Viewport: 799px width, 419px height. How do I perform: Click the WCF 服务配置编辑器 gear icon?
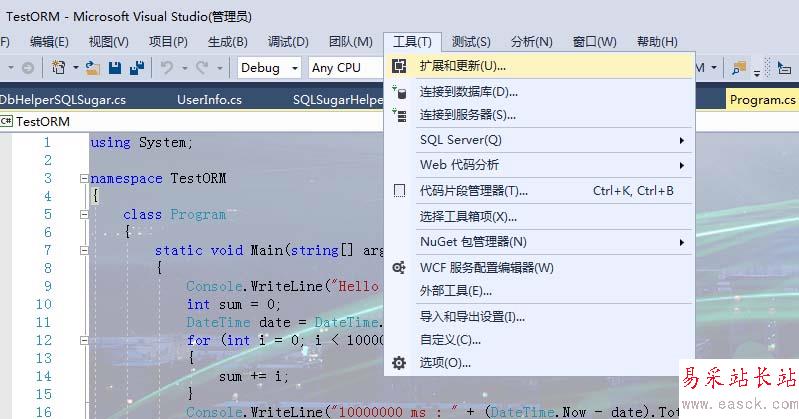(x=399, y=268)
